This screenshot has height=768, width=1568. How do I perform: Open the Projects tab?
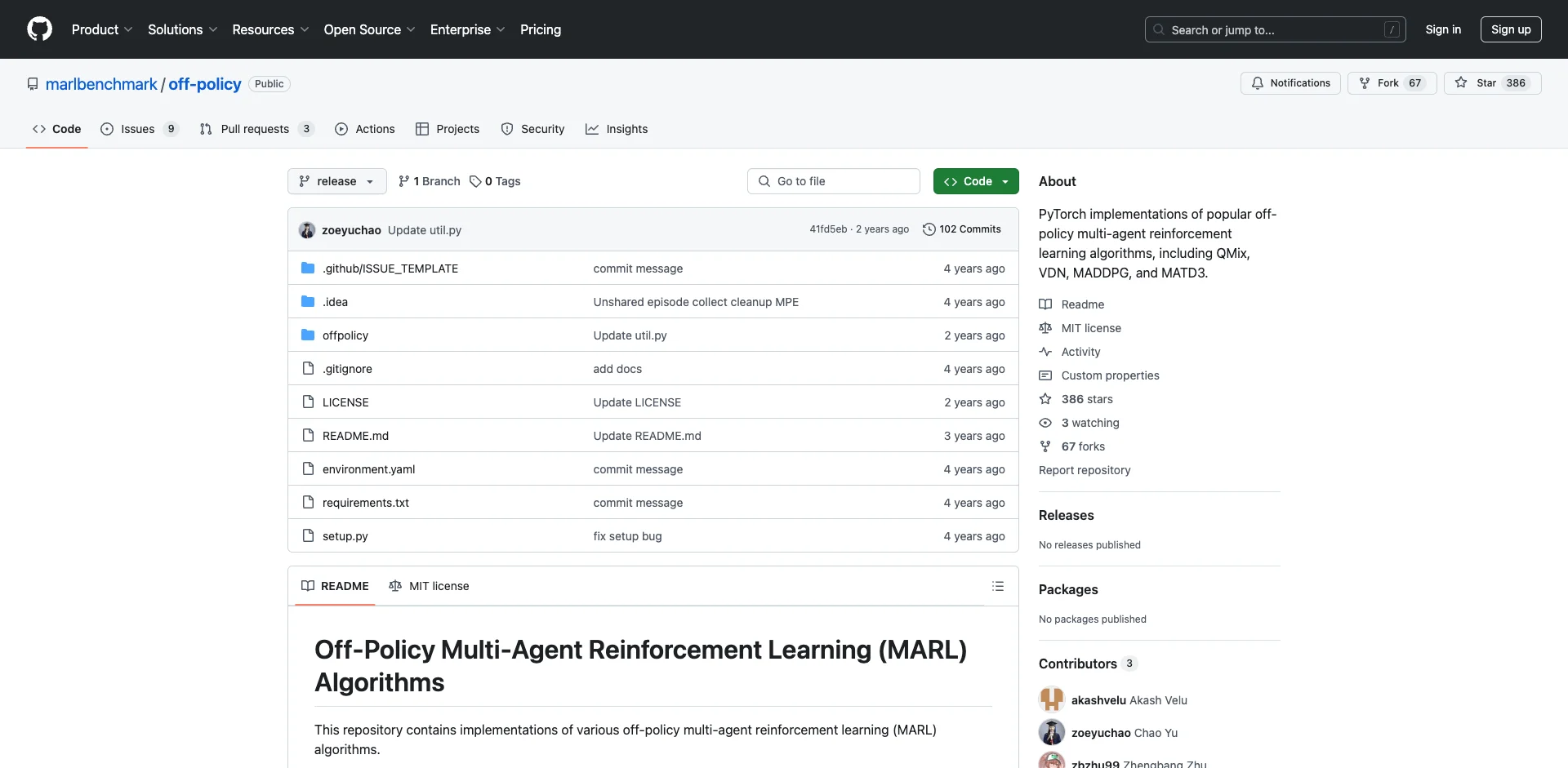[x=448, y=129]
